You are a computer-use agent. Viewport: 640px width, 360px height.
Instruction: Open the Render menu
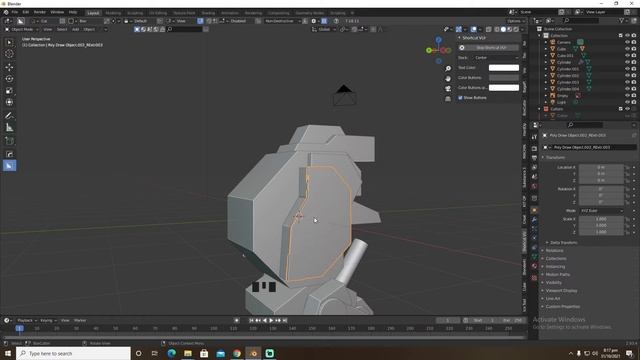(x=40, y=12)
